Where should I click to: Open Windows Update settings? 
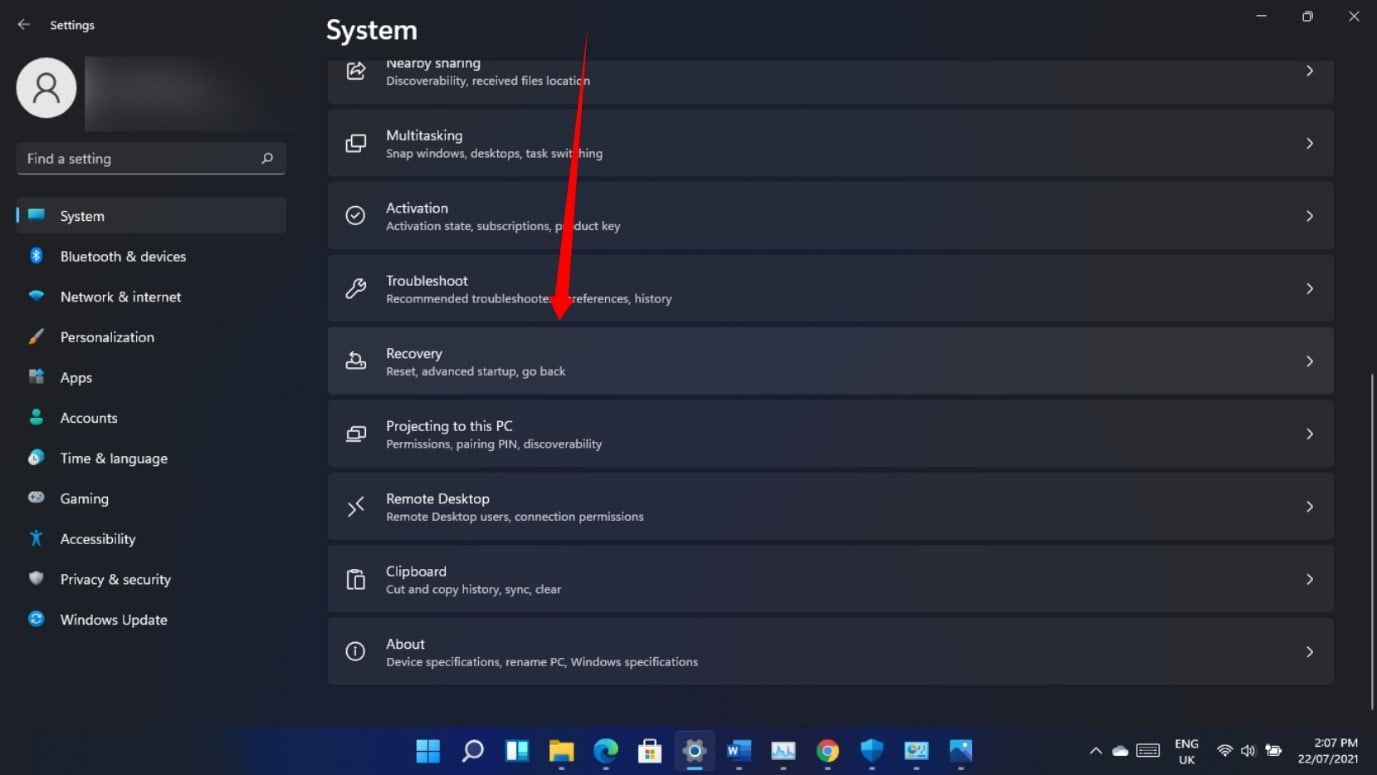pyautogui.click(x=113, y=620)
